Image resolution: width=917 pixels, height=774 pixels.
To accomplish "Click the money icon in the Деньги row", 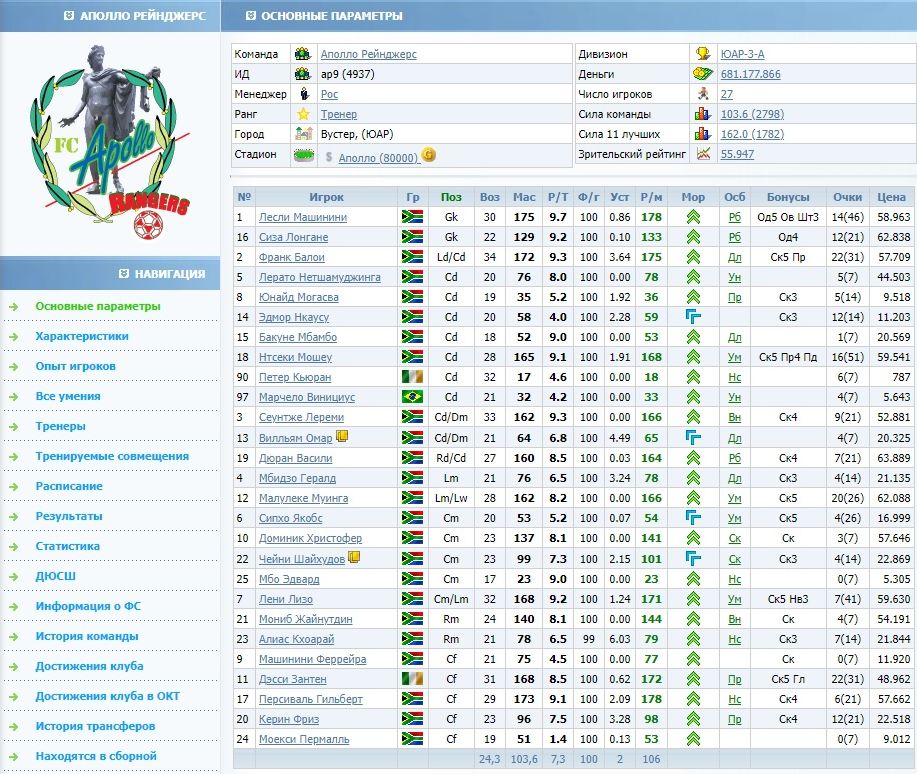I will coord(703,74).
